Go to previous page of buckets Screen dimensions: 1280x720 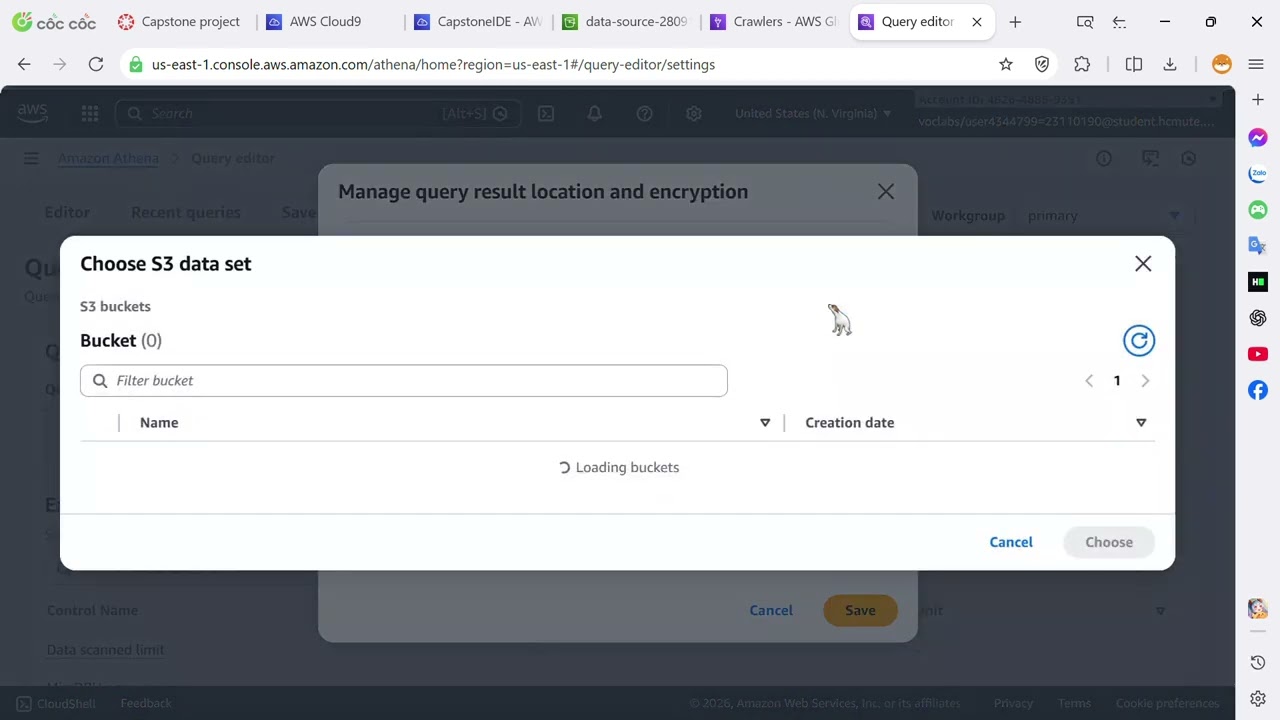click(x=1089, y=381)
